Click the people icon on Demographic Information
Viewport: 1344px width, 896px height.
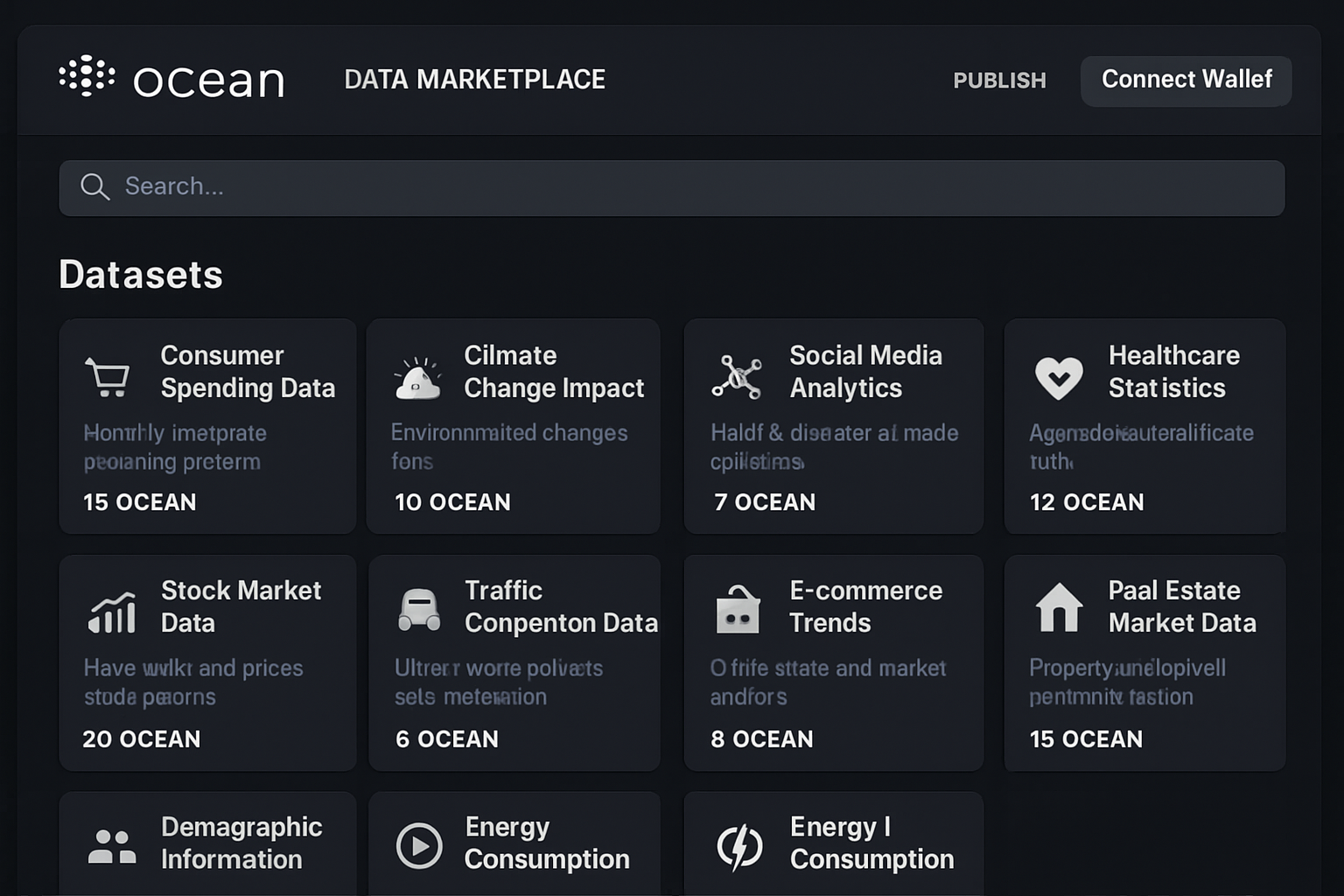pos(111,845)
